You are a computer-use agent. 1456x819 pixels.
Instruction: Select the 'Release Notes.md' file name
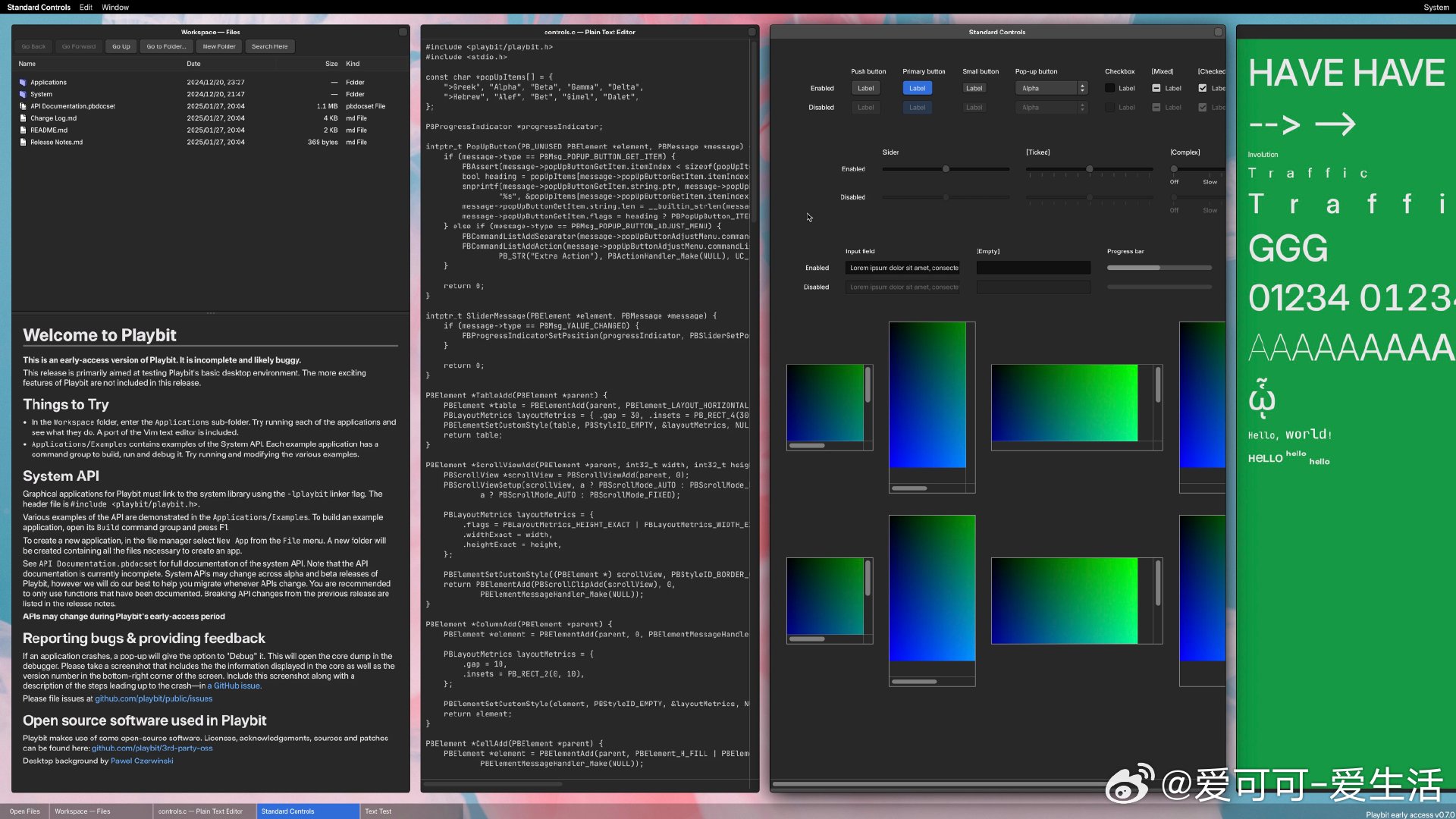[57, 142]
